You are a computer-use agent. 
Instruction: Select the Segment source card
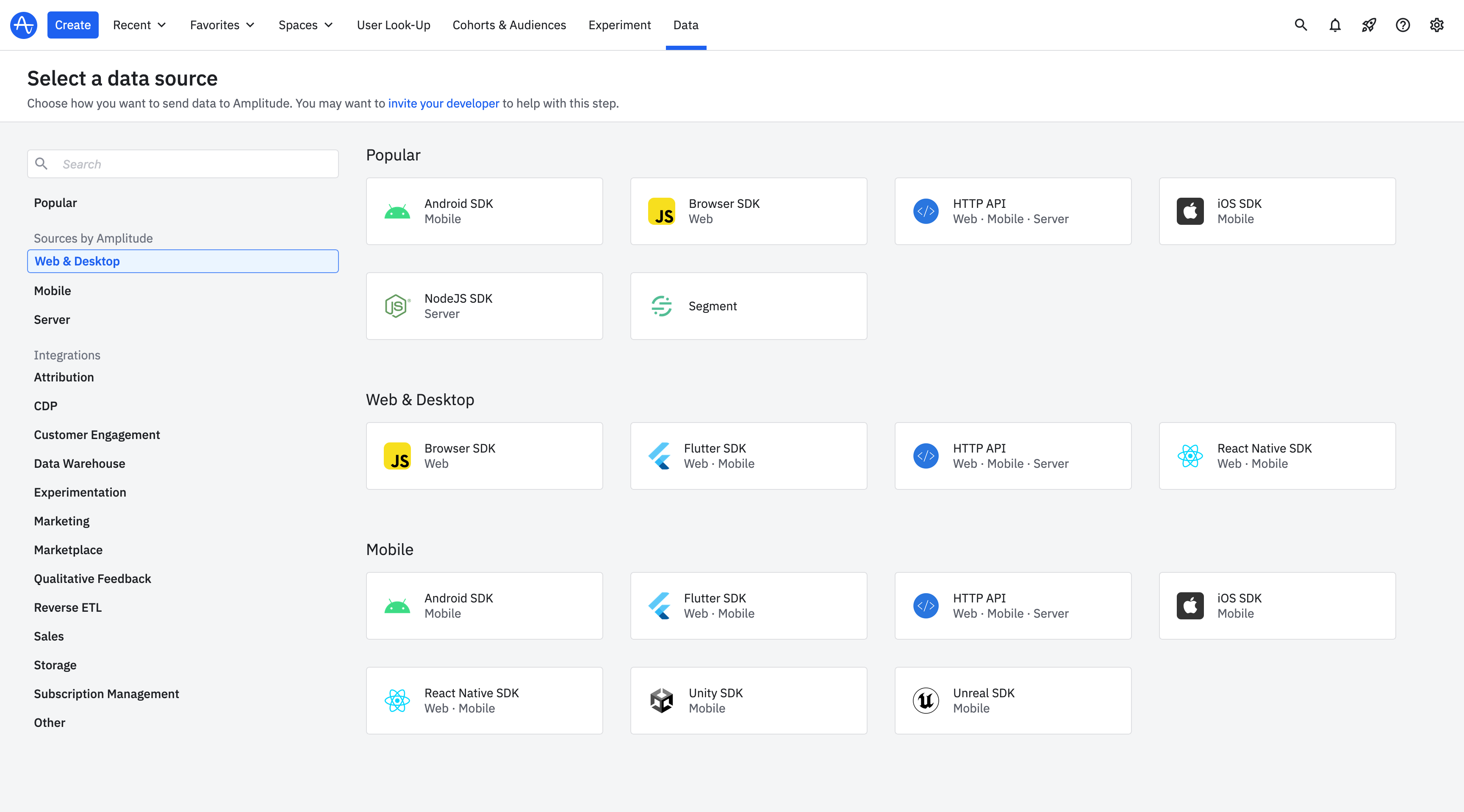[x=749, y=306]
